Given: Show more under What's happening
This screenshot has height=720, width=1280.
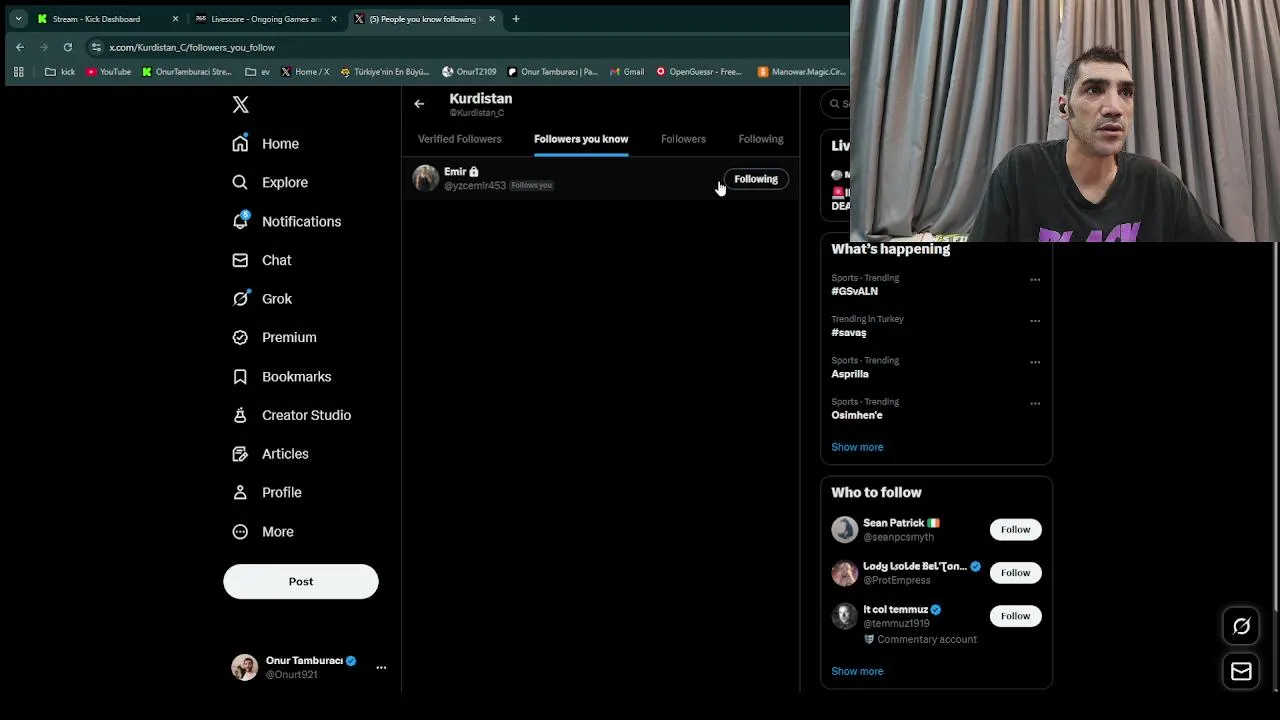Looking at the screenshot, I should click(x=857, y=447).
